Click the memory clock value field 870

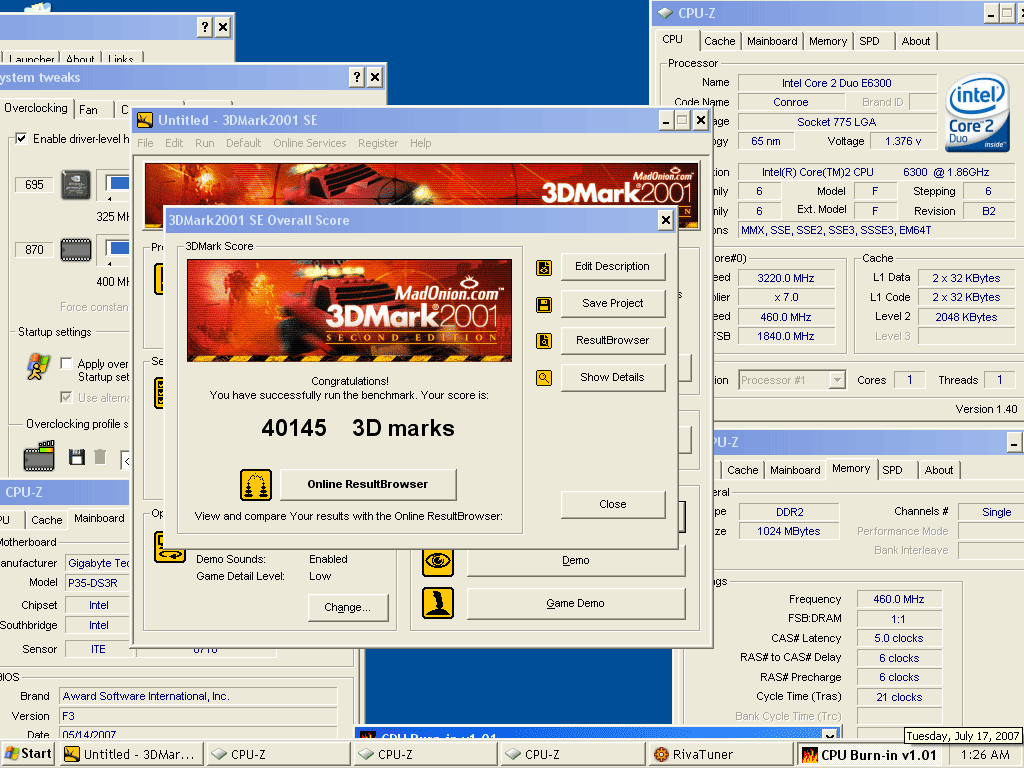[x=34, y=249]
